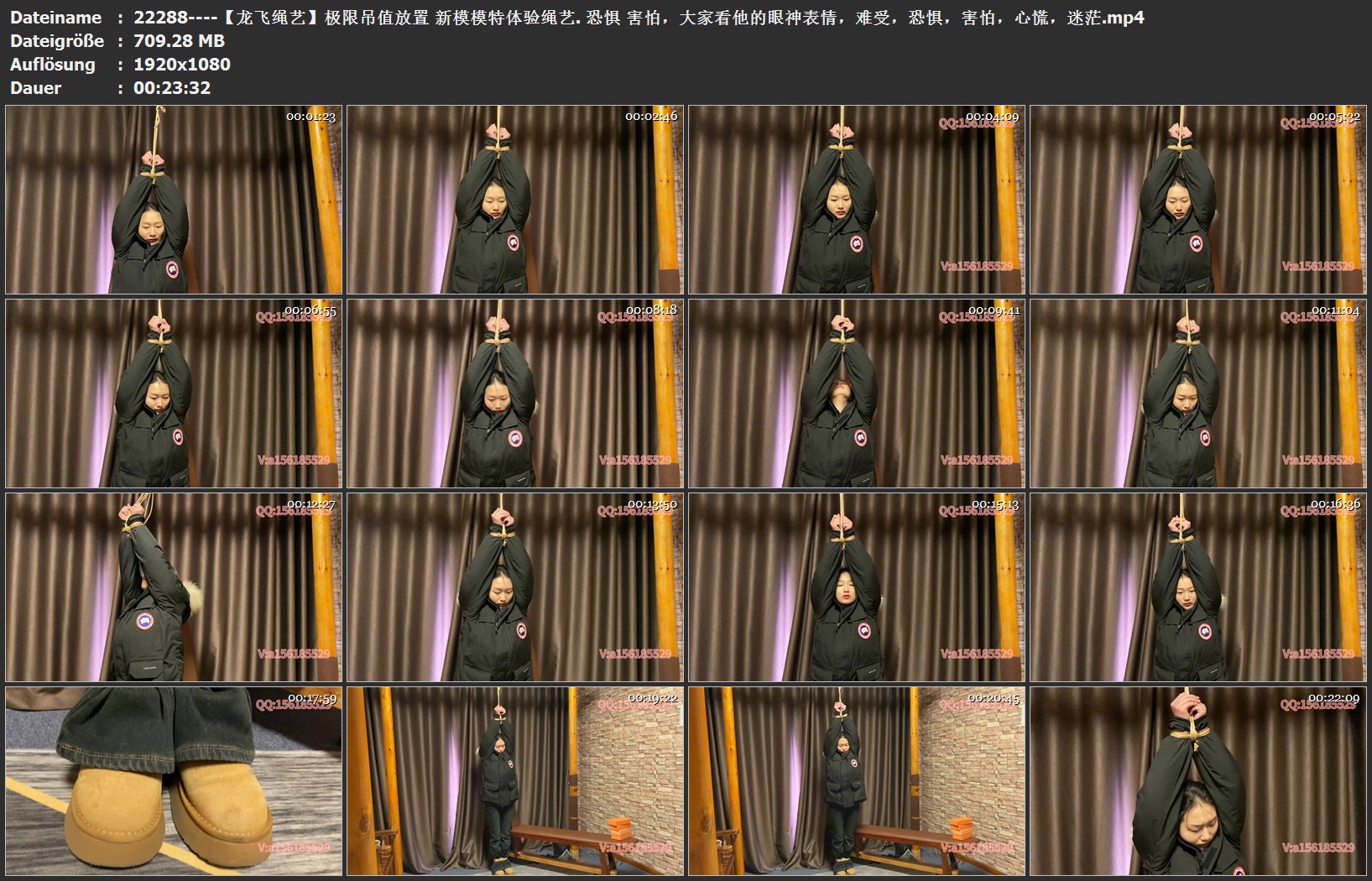Click the 00:12:27 frame thumbnail
The image size is (1372, 881).
(174, 587)
